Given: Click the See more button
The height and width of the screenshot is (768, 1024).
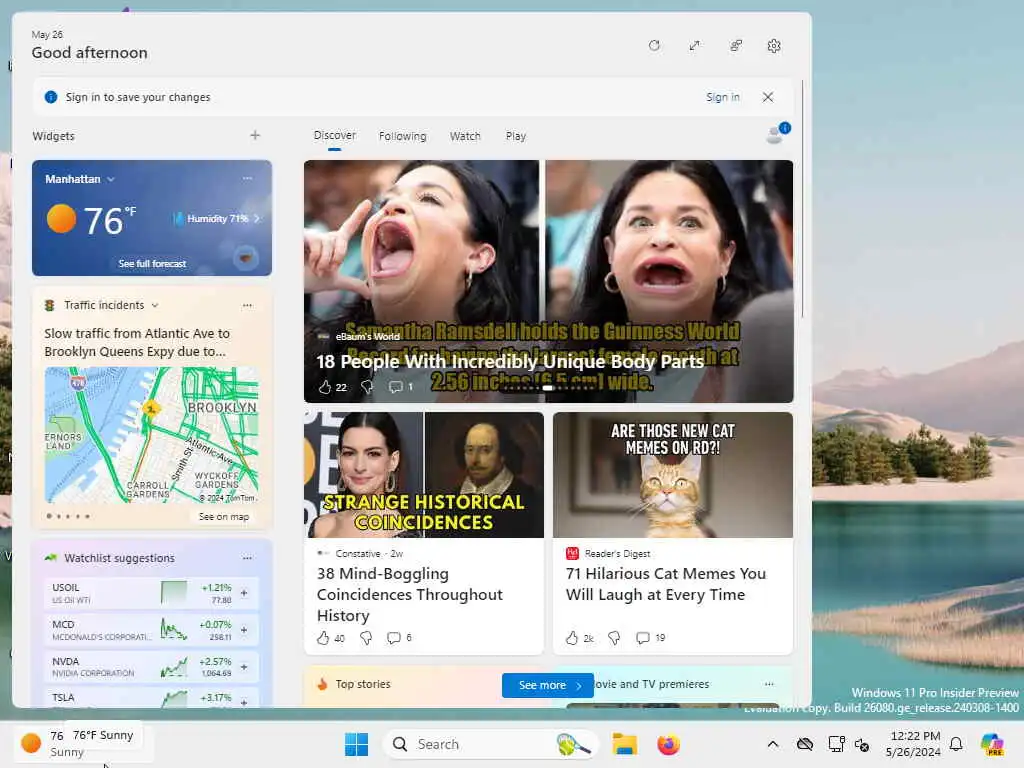Looking at the screenshot, I should pyautogui.click(x=548, y=685).
